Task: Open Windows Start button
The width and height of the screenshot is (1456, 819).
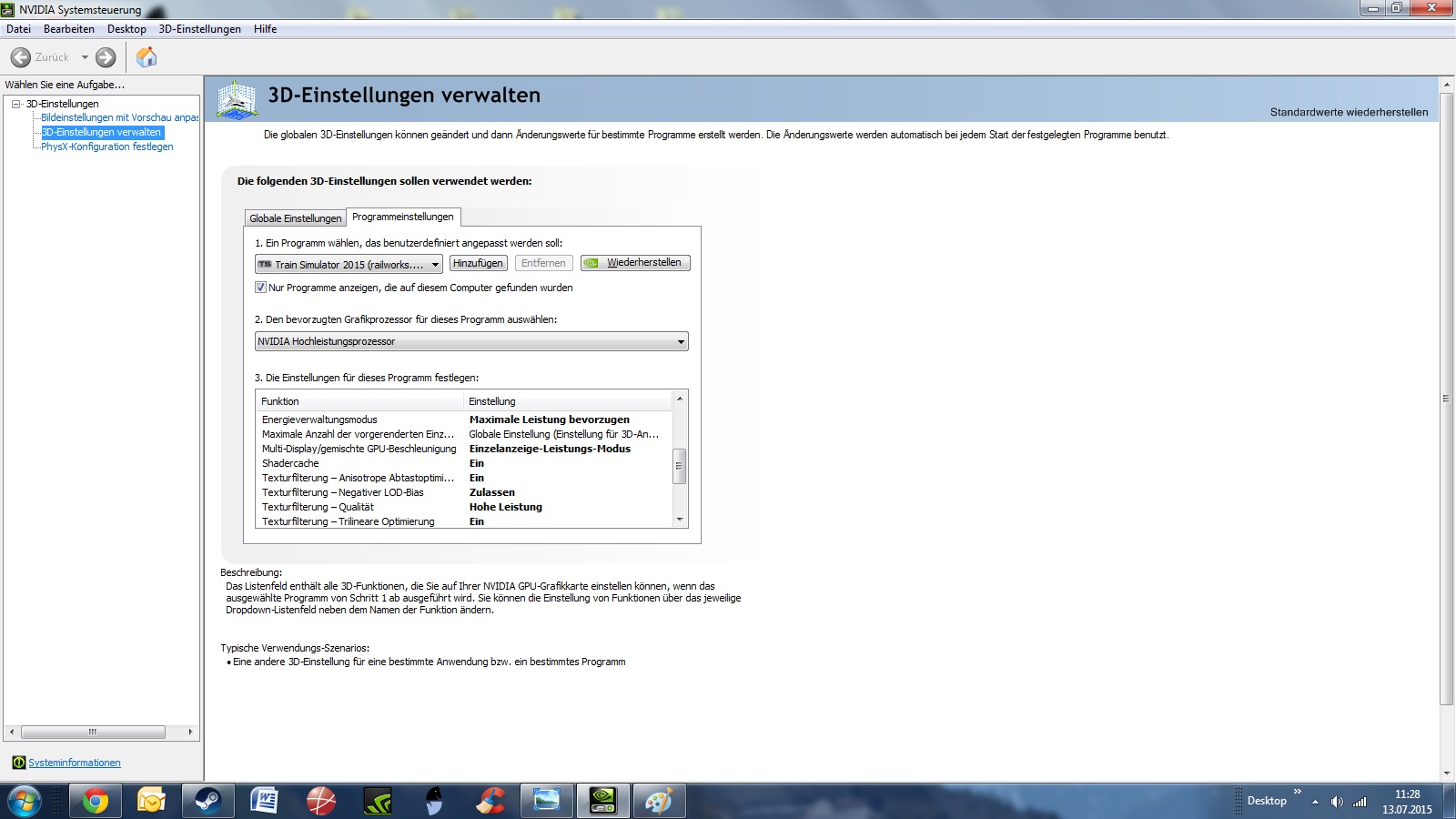Action: 24,801
